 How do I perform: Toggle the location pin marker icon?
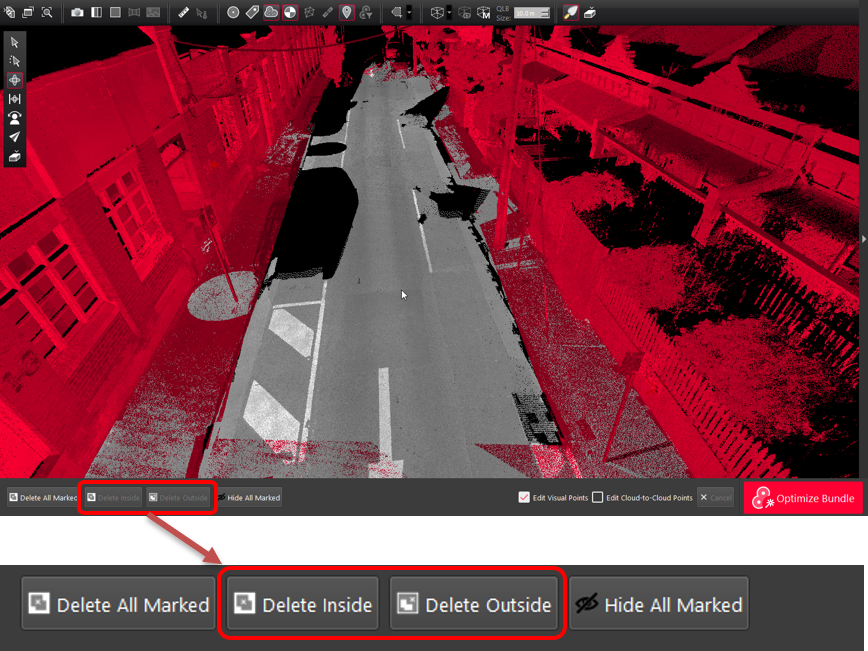point(346,12)
